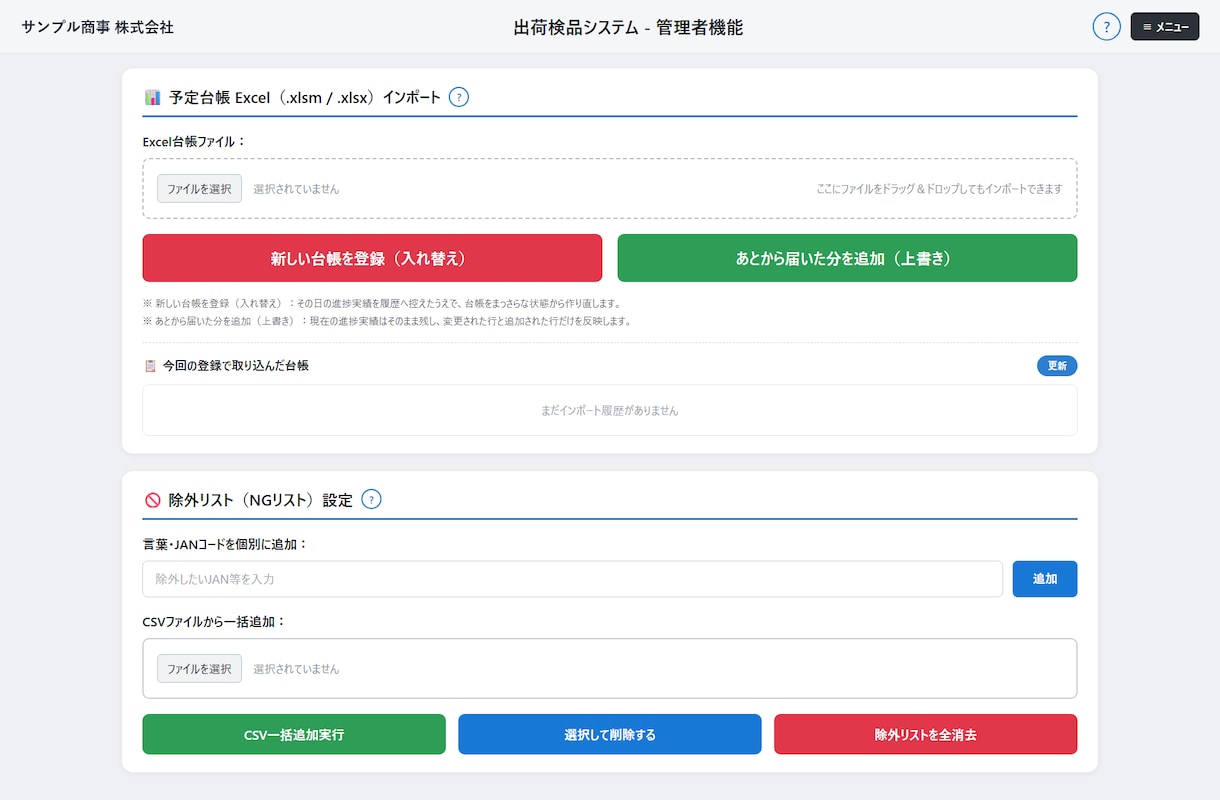Click 除外リストを全消去 button
This screenshot has width=1220, height=800.
(925, 734)
